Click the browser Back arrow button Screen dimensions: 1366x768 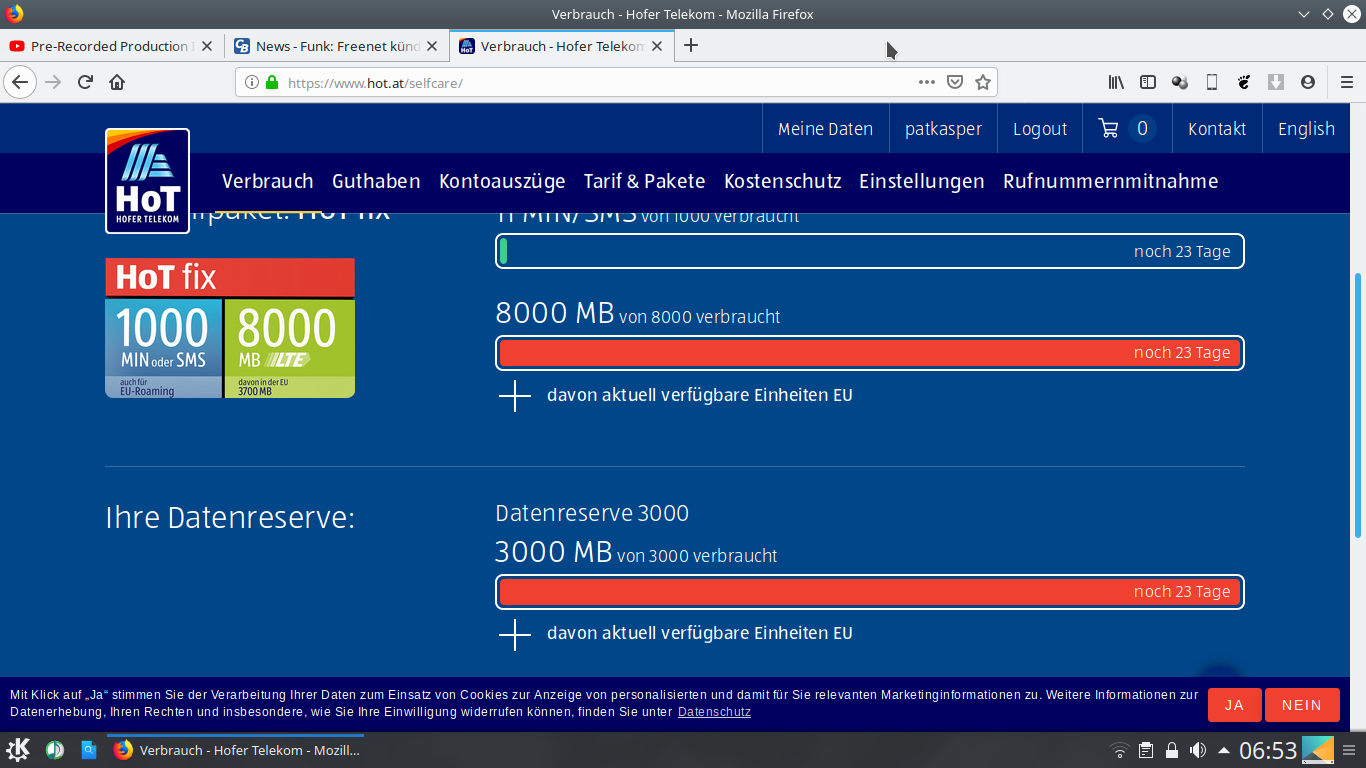[x=20, y=82]
